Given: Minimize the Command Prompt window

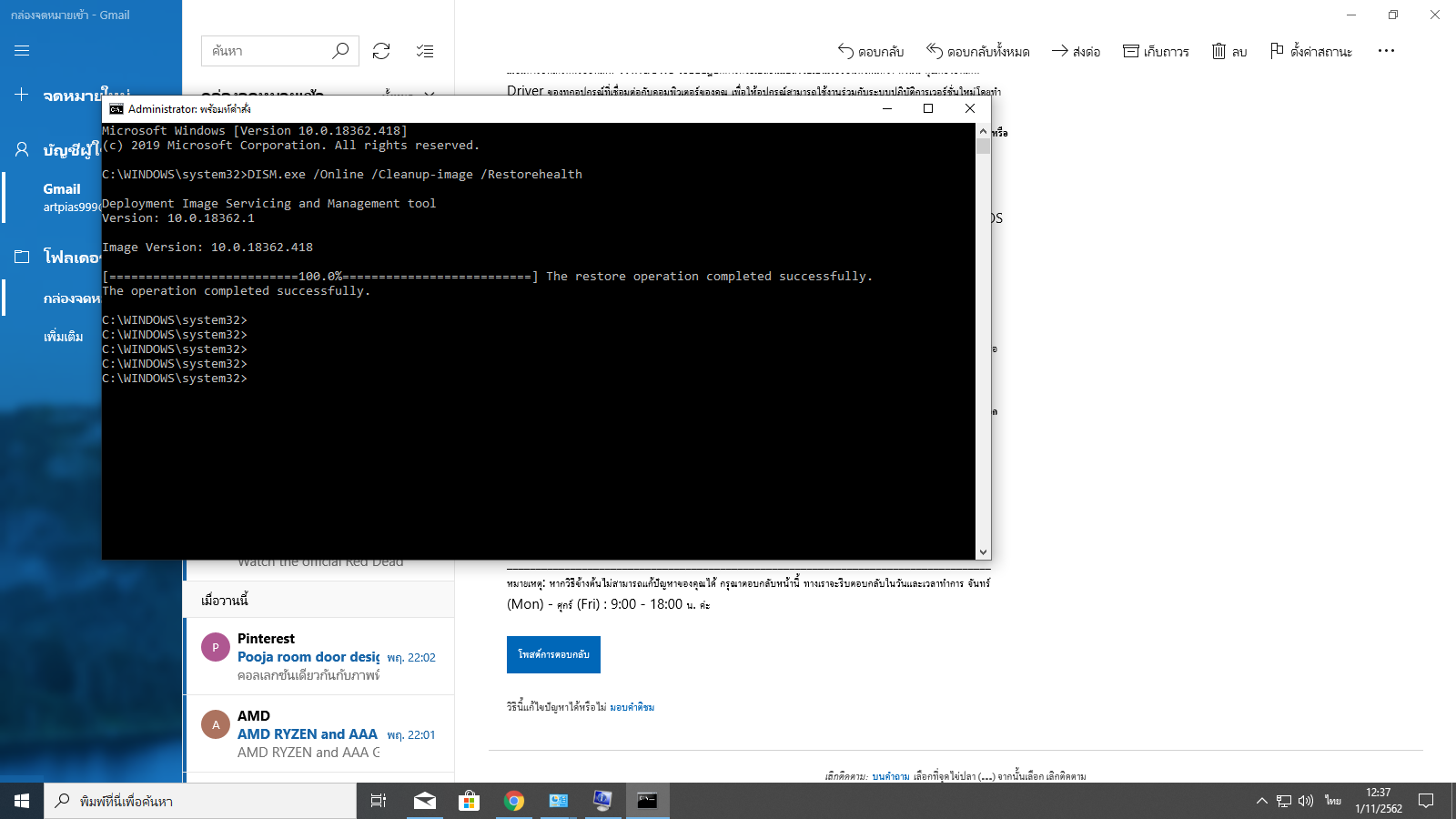Looking at the screenshot, I should pos(887,108).
